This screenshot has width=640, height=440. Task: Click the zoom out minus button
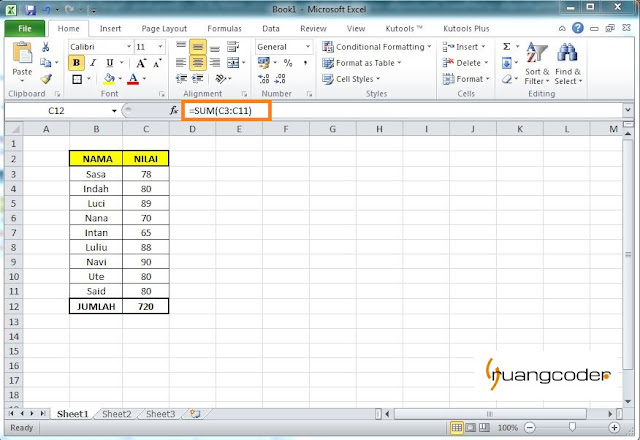pos(530,427)
